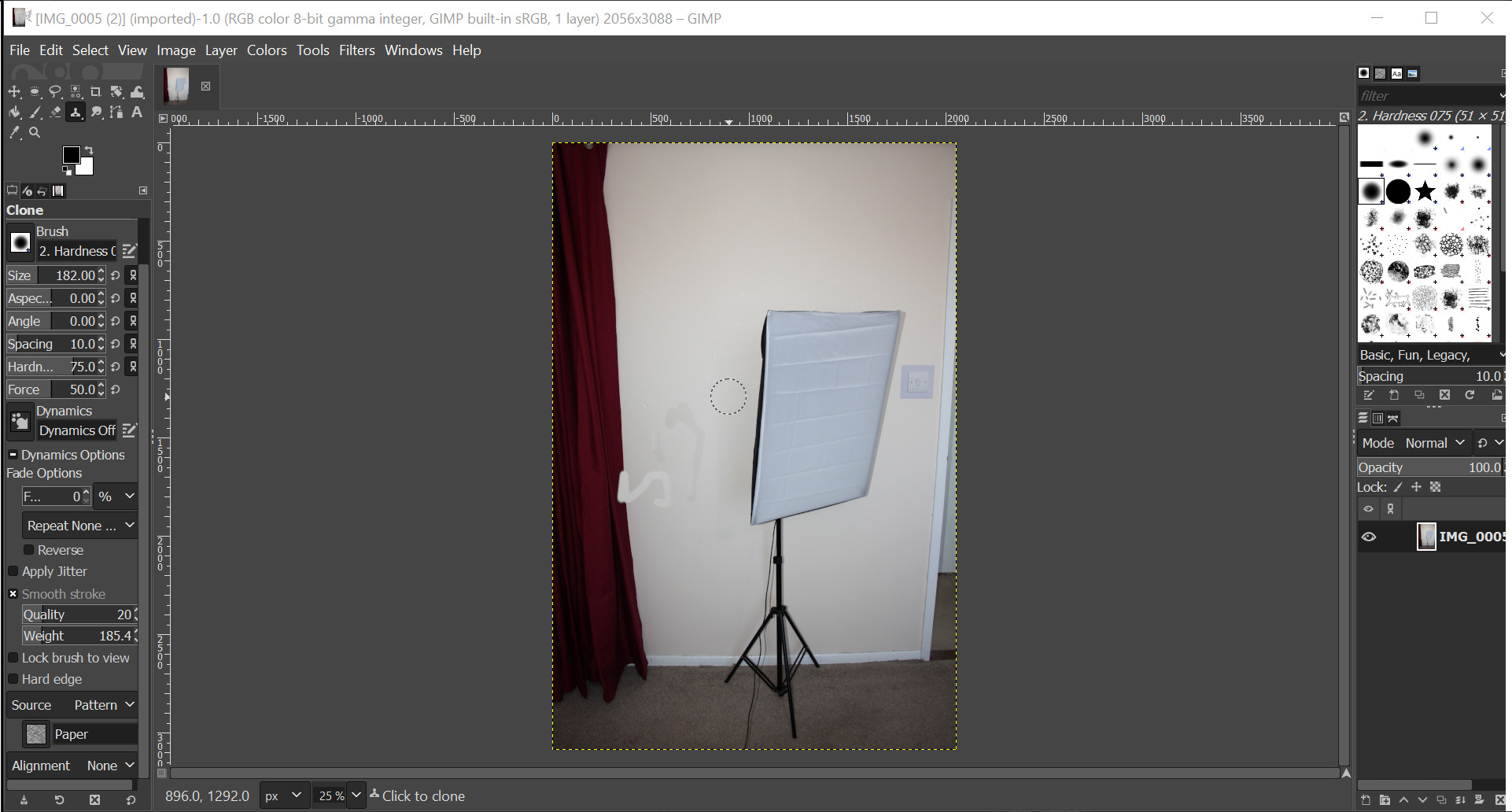Select the Unified Transform tool
1512x812 pixels.
coord(116,92)
